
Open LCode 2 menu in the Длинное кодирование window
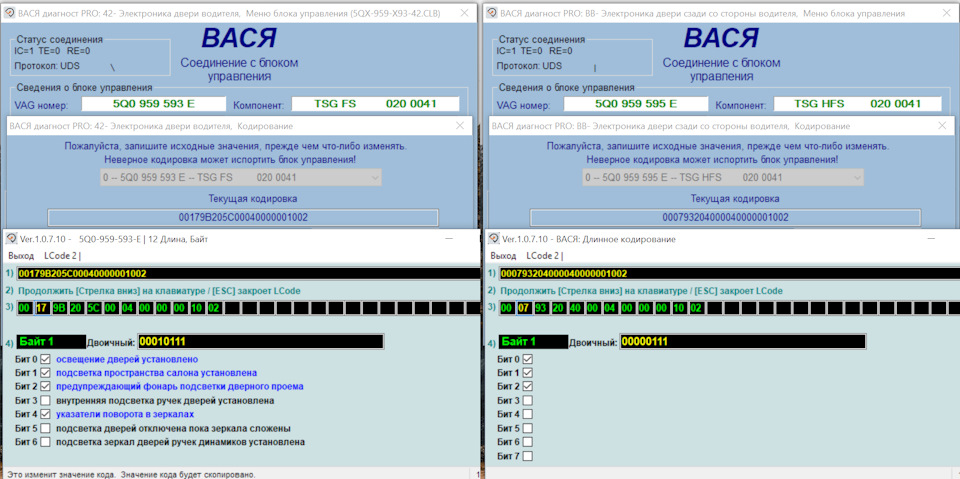coord(542,255)
